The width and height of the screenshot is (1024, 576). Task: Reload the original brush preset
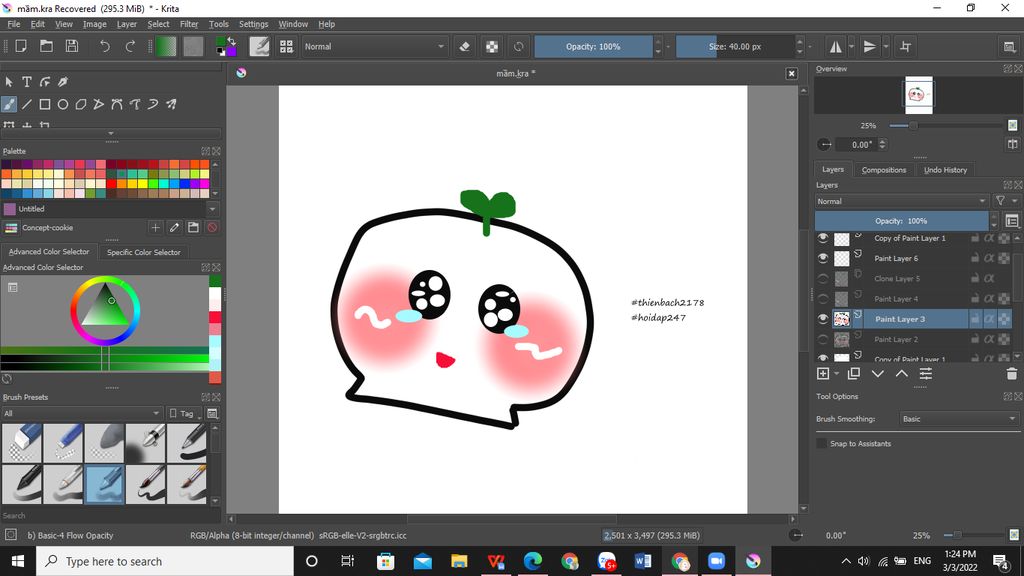(x=519, y=46)
